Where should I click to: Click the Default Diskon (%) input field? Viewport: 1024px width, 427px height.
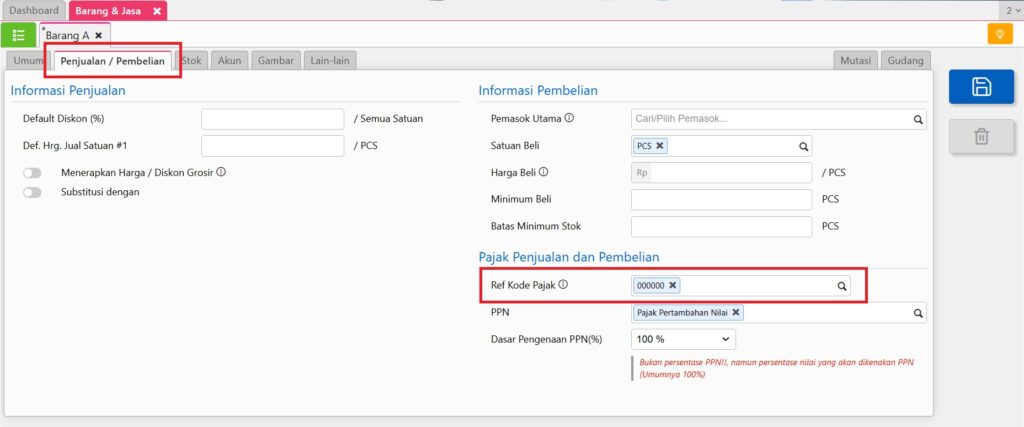272,119
